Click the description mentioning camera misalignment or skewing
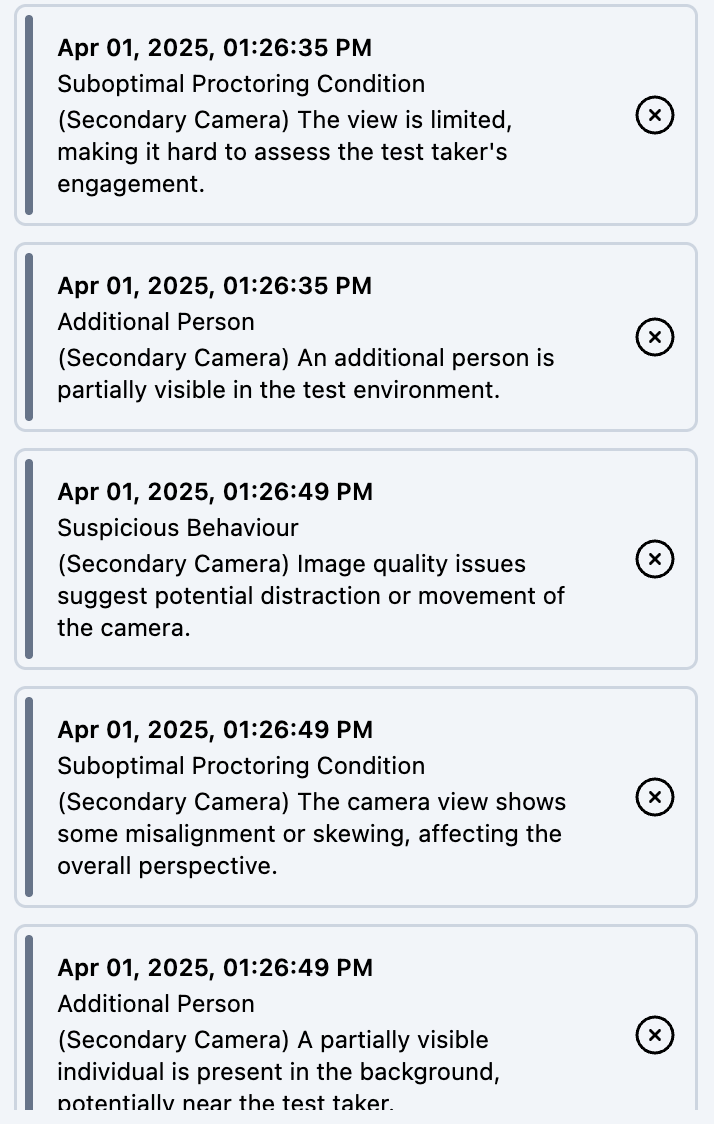The image size is (714, 1124). [310, 834]
